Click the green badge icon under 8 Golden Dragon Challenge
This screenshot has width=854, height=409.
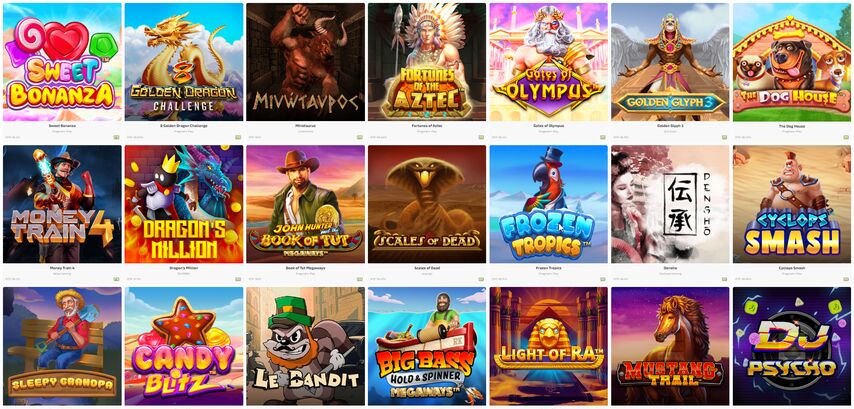coord(238,137)
